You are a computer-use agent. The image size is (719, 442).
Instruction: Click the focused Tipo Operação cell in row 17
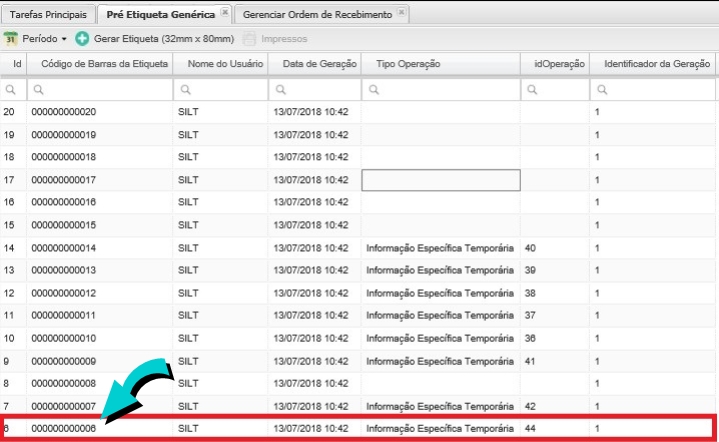pos(441,180)
